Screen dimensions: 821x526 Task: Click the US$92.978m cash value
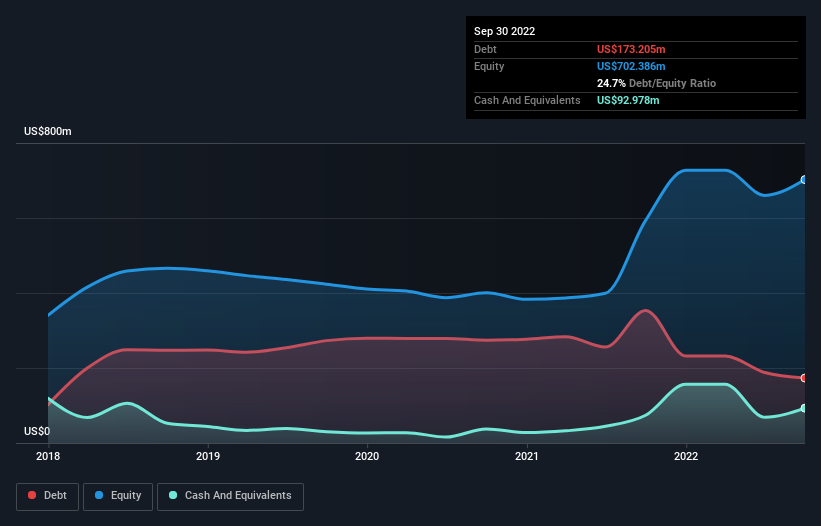tap(628, 100)
